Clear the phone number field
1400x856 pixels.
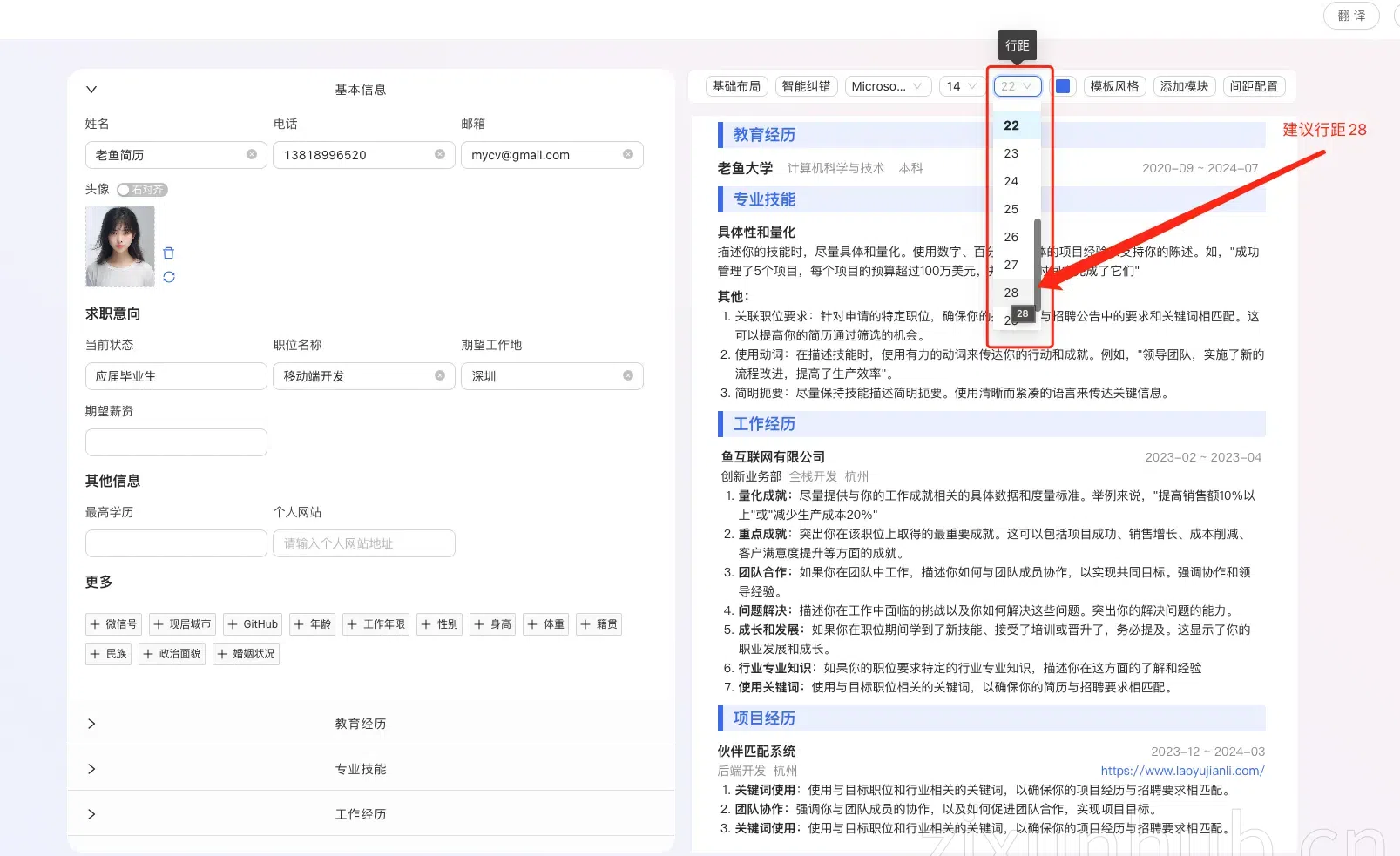[x=440, y=154]
